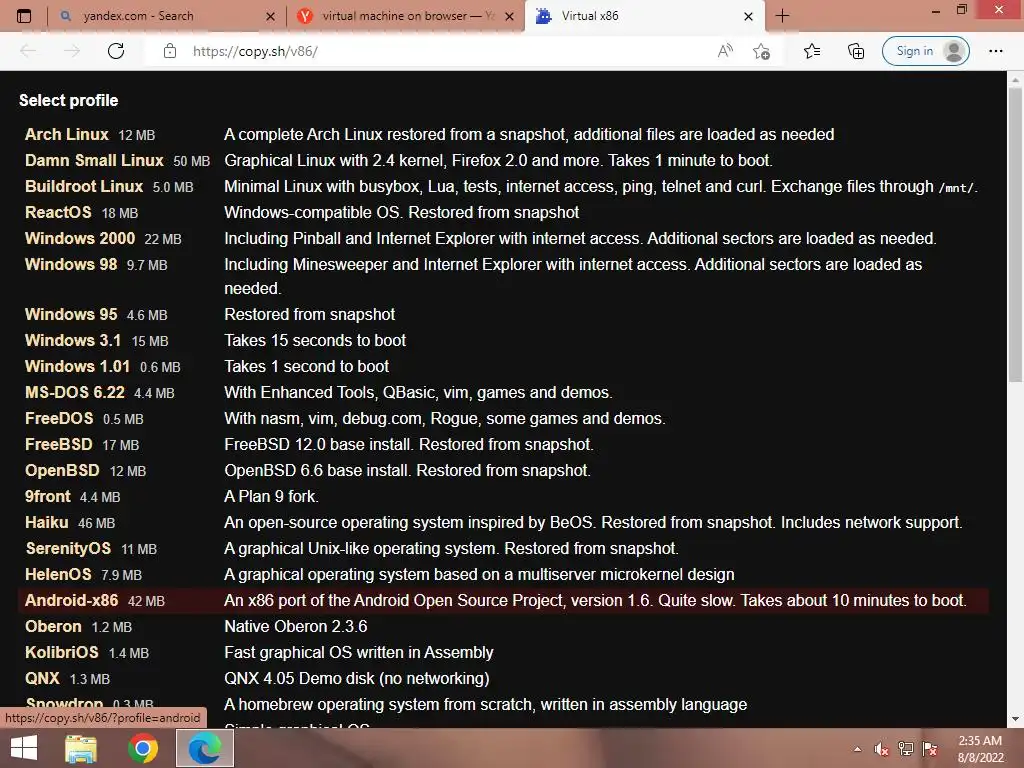This screenshot has width=1024, height=768.
Task: Click text 'Takes 15 seconds to boot'
Action: tap(315, 340)
